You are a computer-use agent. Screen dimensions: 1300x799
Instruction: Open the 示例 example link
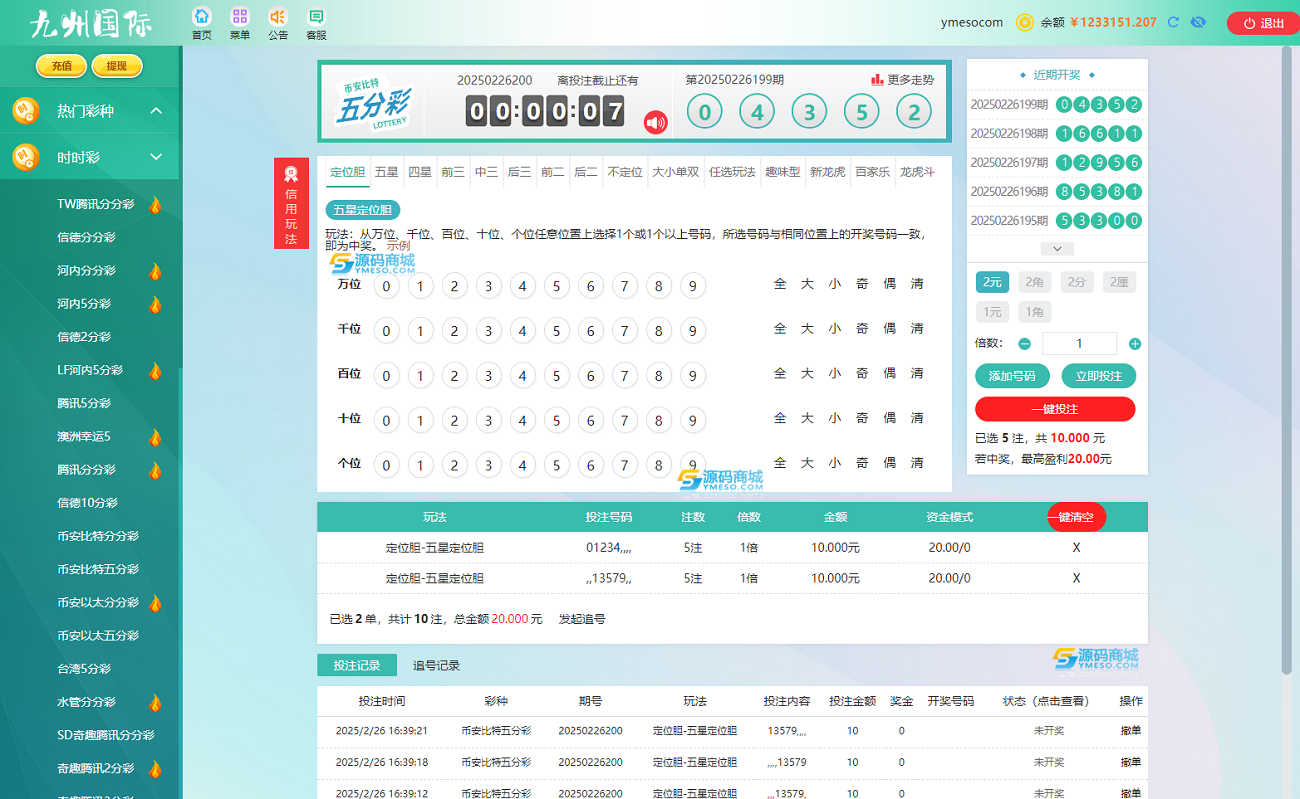(398, 245)
